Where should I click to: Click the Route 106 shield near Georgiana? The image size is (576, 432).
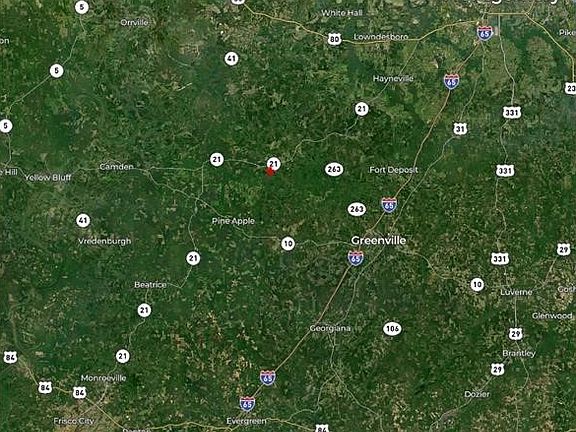(392, 328)
